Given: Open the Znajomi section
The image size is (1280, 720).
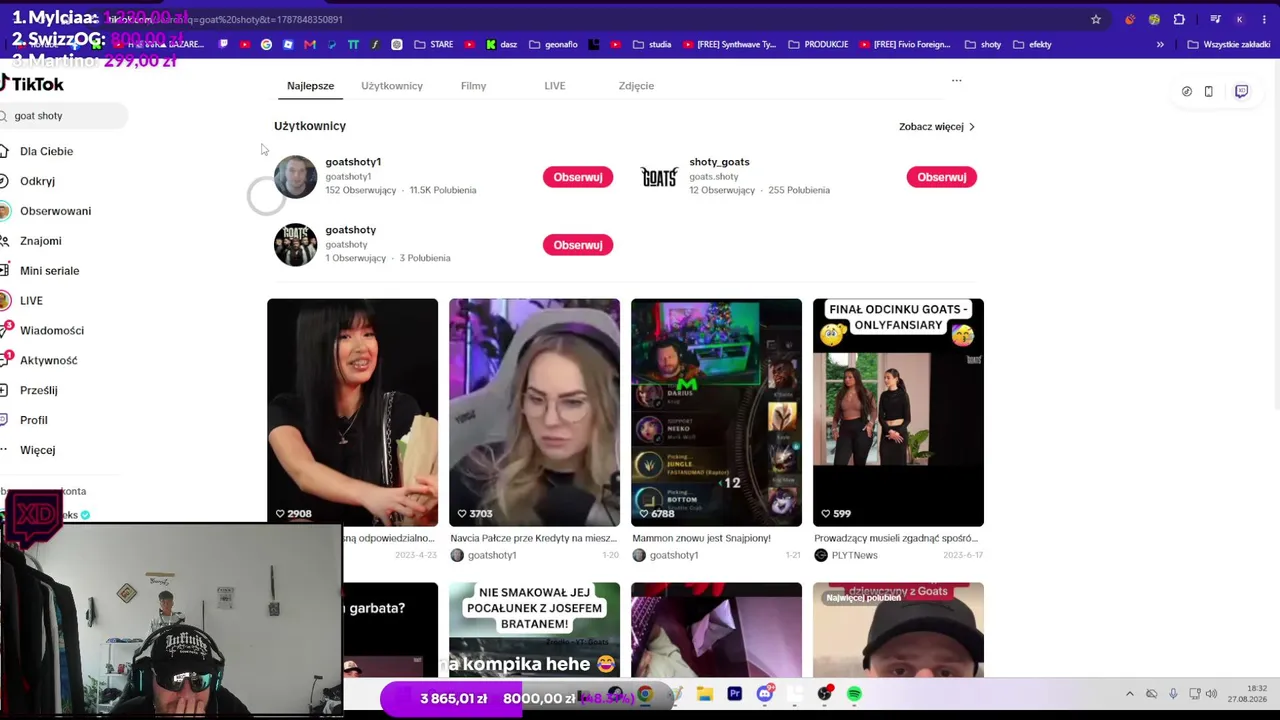Looking at the screenshot, I should (x=40, y=241).
